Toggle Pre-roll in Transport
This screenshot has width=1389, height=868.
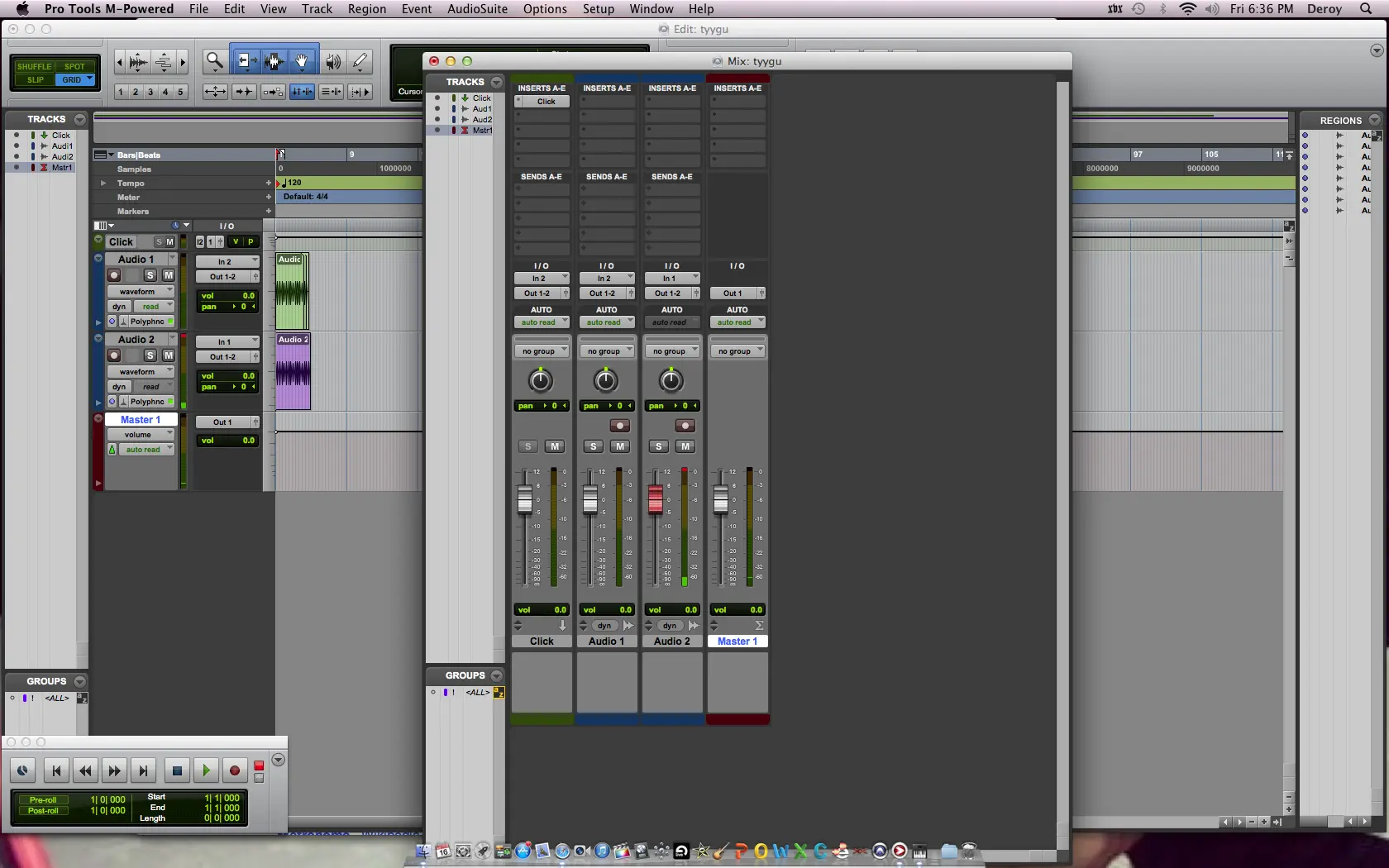click(43, 799)
